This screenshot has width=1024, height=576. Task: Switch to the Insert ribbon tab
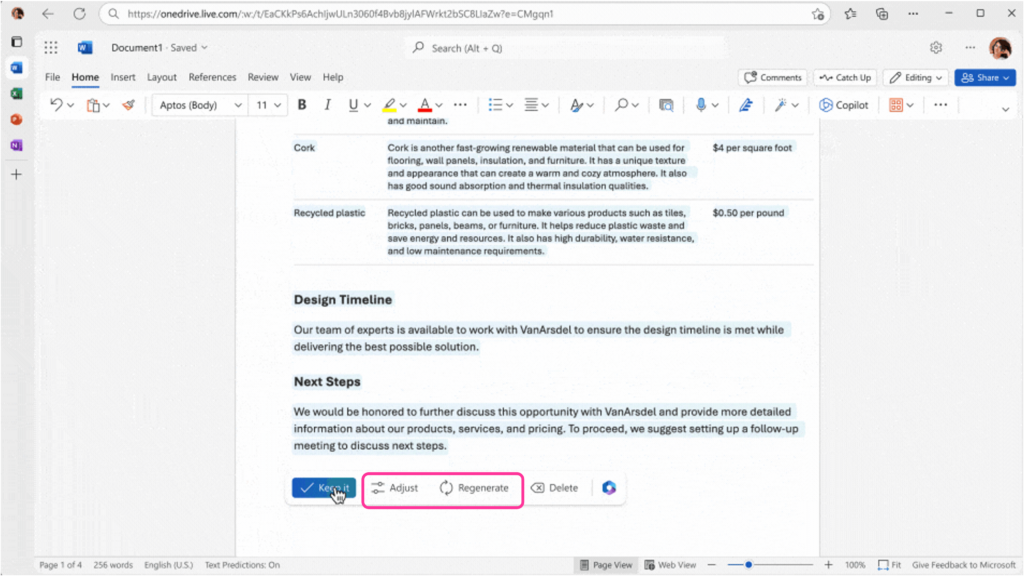122,77
